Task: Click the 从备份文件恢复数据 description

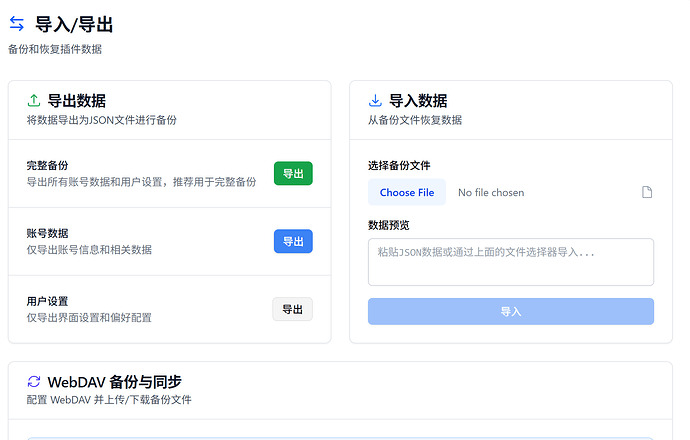Action: point(415,120)
